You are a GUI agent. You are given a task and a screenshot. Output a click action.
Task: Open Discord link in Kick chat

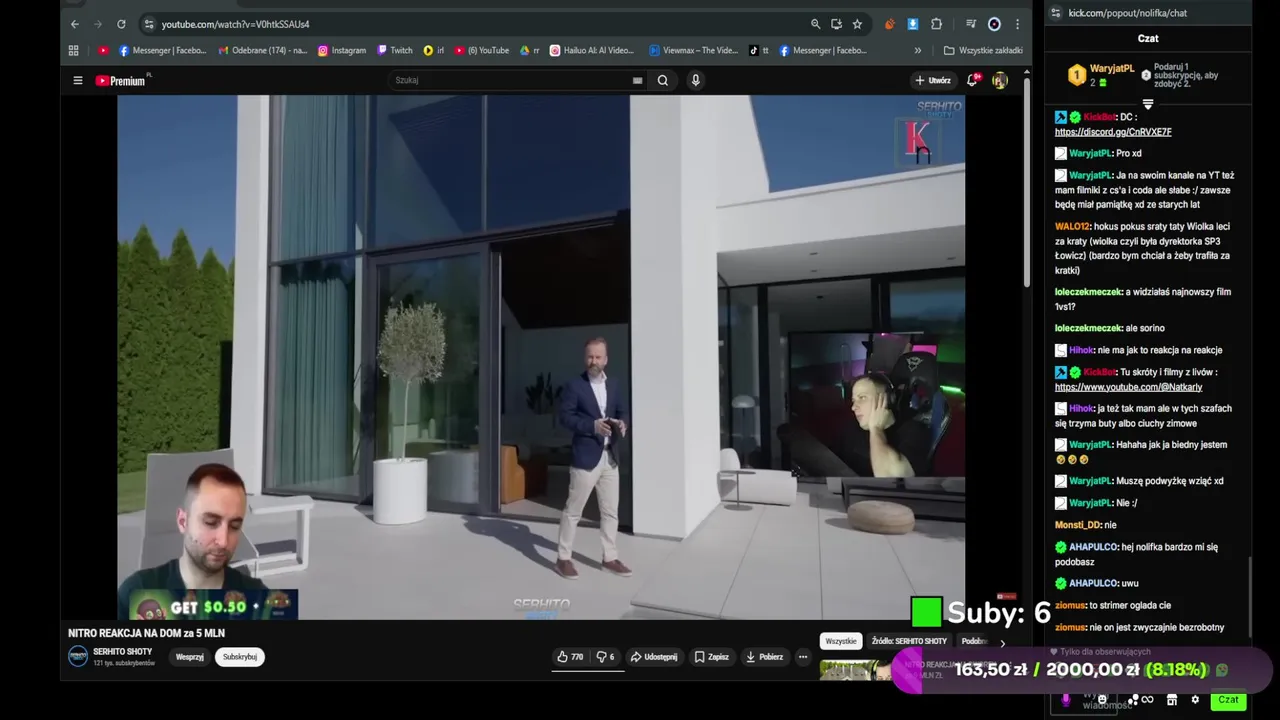(x=1113, y=132)
